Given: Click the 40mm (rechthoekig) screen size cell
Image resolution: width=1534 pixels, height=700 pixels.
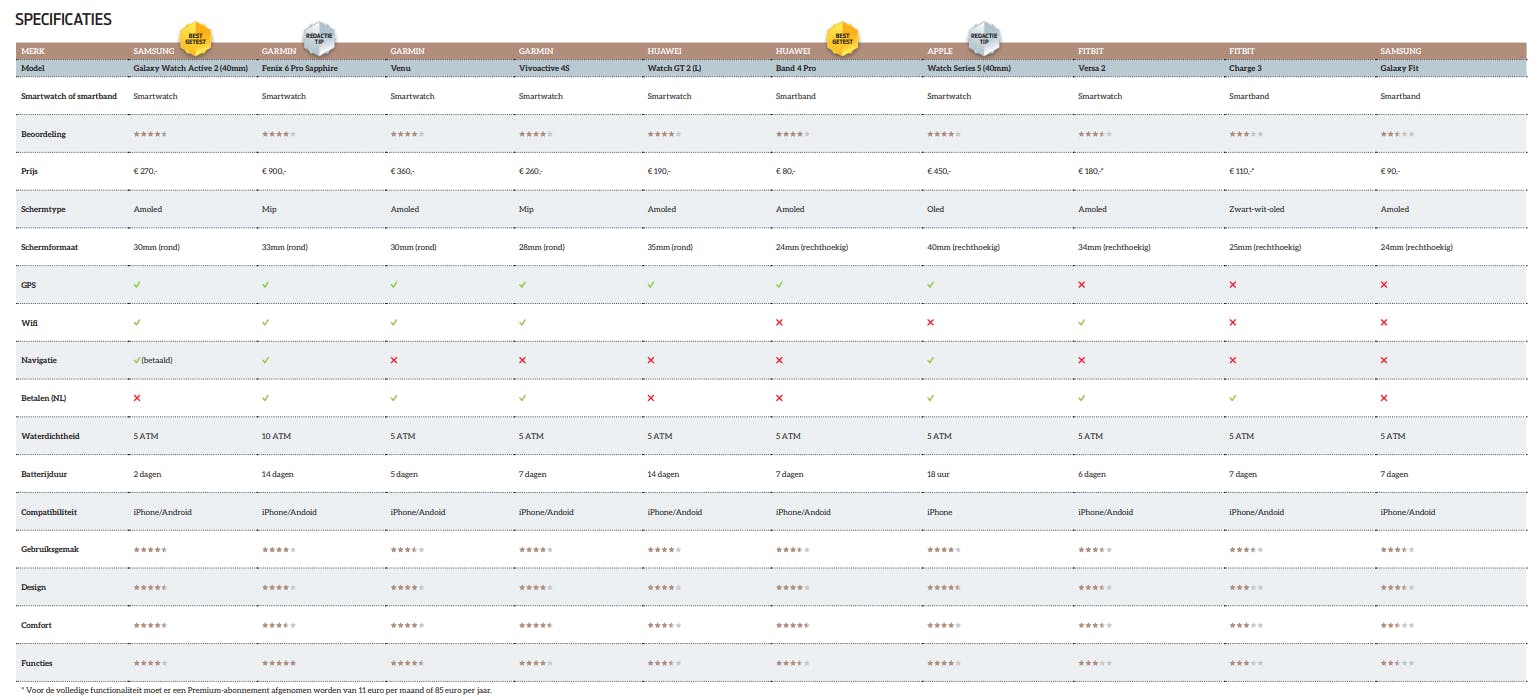Looking at the screenshot, I should pyautogui.click(x=963, y=247).
